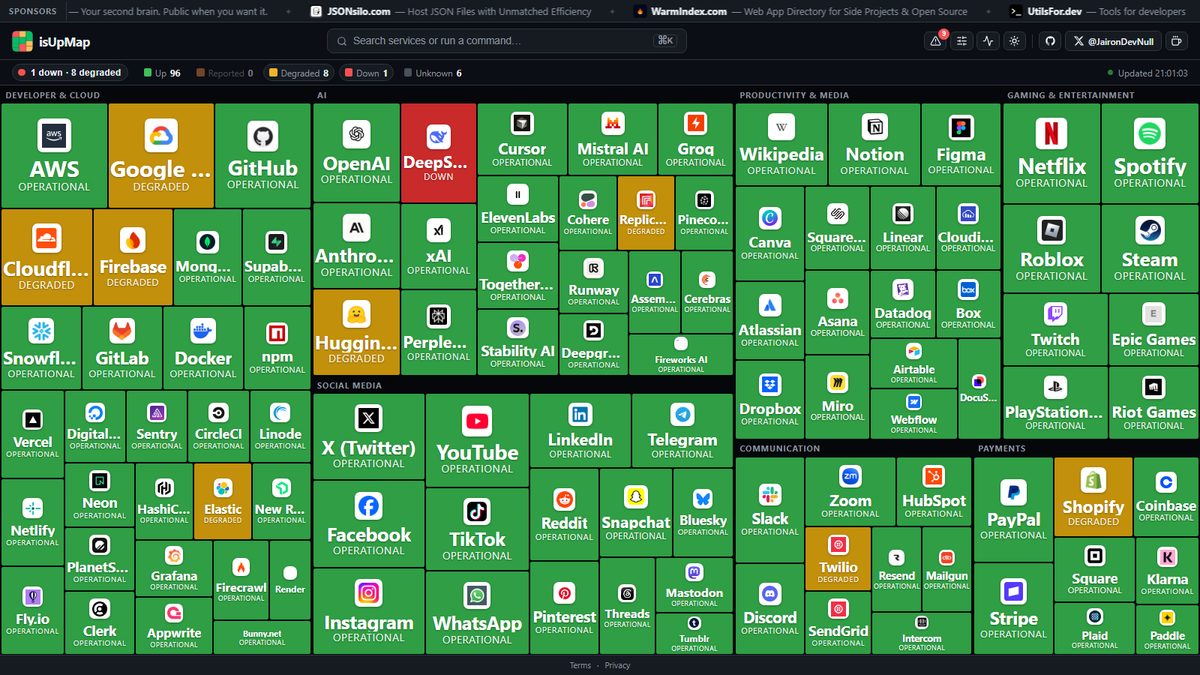Open the Spotify tile
The width and height of the screenshot is (1200, 675).
[x=1150, y=153]
